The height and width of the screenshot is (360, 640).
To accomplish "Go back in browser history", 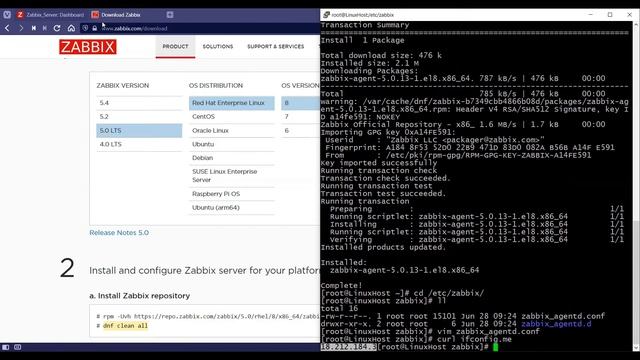I will coord(7,28).
